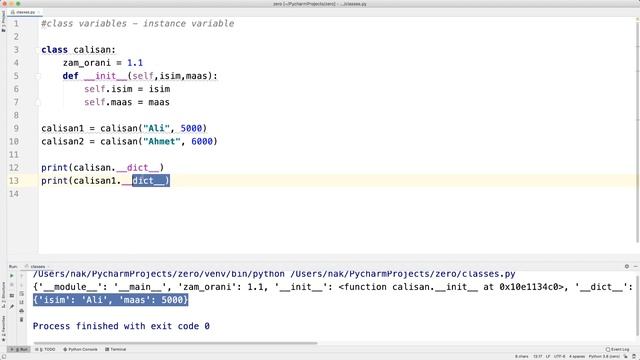Click the string "Ali" on line 9
This screenshot has width=640, height=360.
coord(156,128)
